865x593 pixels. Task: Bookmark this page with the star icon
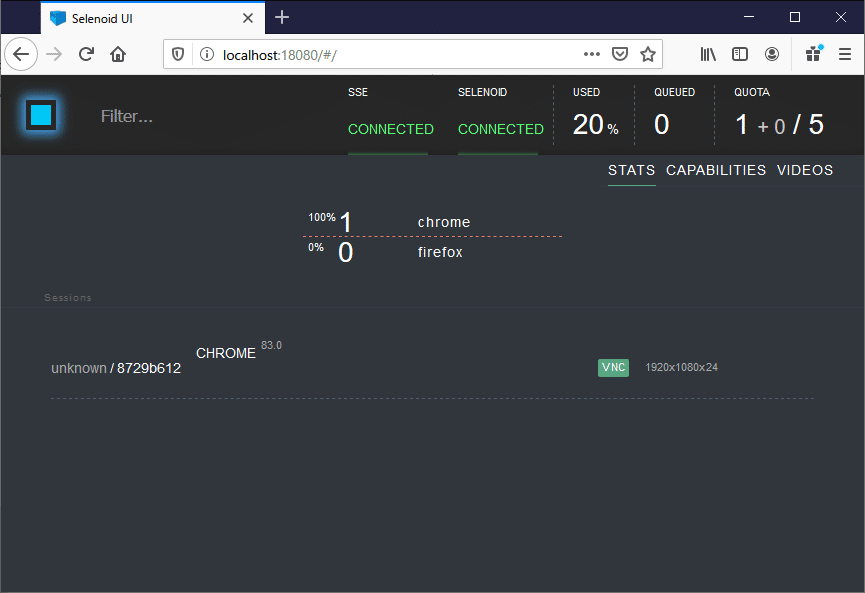[648, 54]
